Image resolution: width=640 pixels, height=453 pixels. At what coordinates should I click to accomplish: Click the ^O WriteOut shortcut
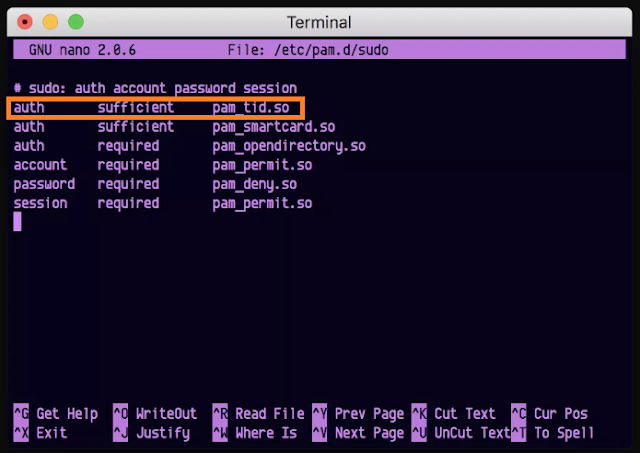tap(155, 414)
